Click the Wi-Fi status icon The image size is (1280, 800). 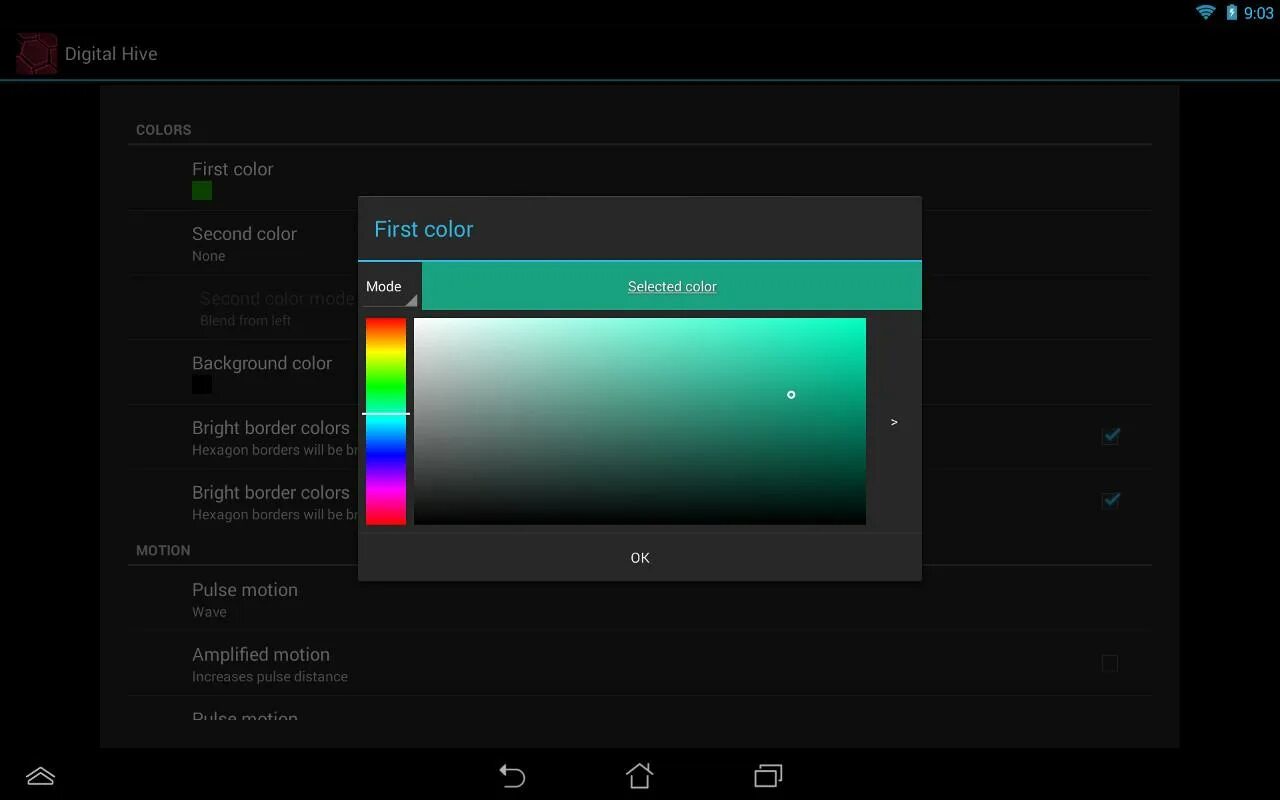(x=1206, y=12)
